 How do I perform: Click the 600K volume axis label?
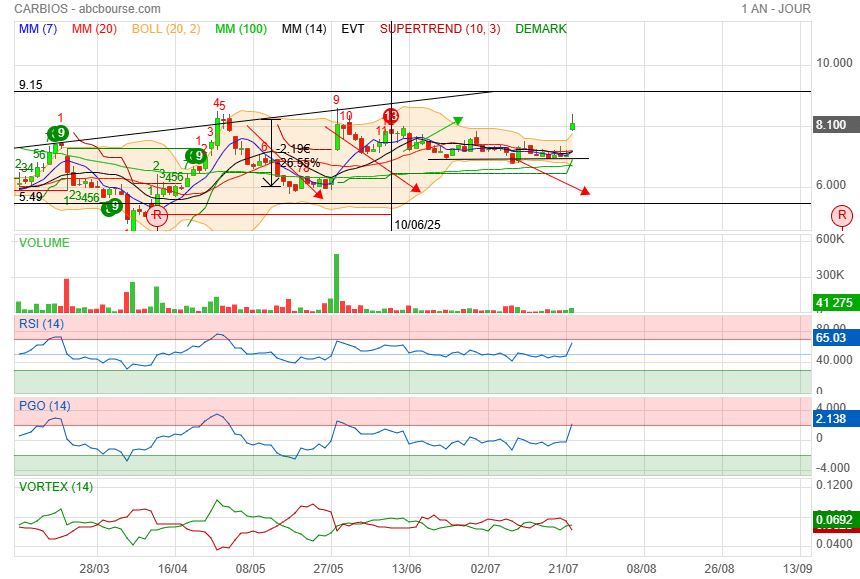[x=830, y=239]
